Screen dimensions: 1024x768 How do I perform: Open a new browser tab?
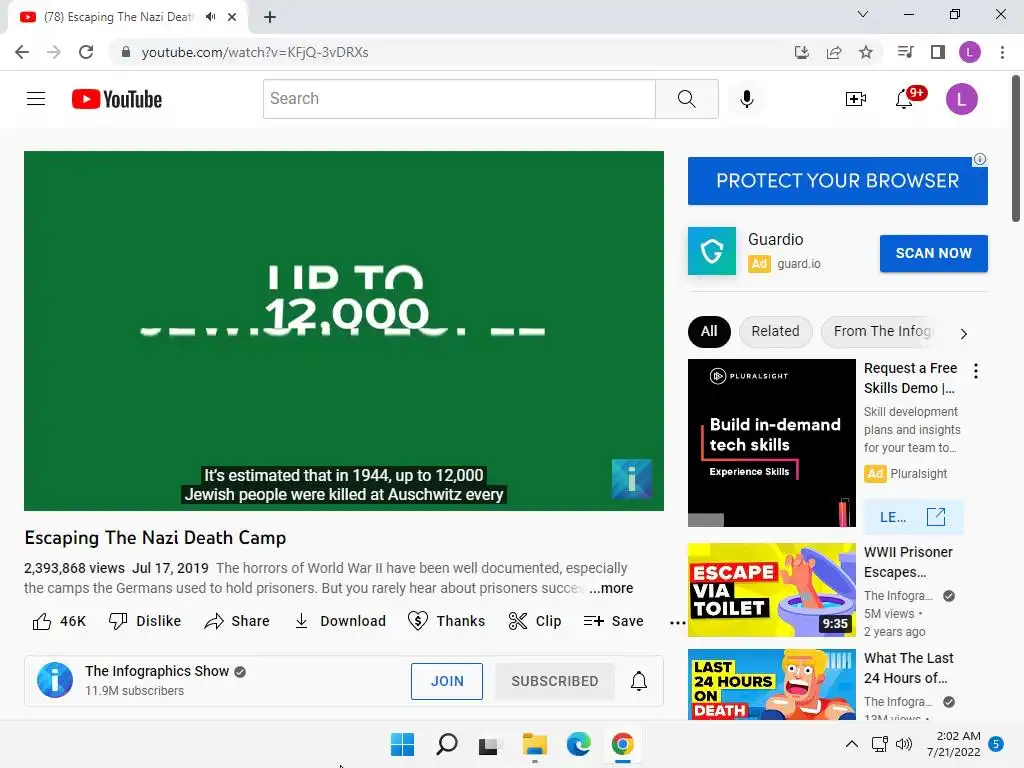pyautogui.click(x=270, y=17)
